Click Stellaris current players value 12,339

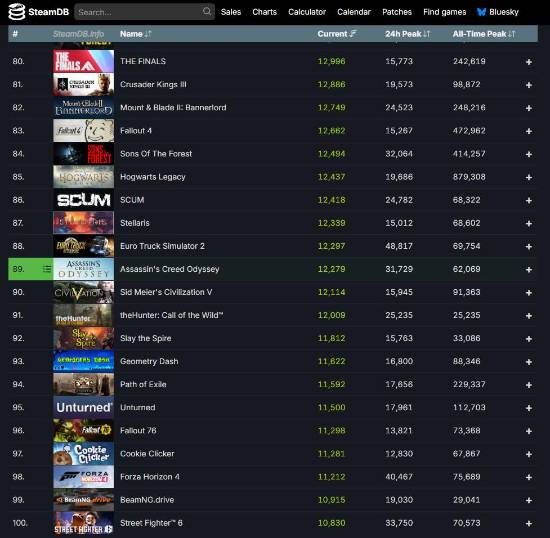click(331, 223)
